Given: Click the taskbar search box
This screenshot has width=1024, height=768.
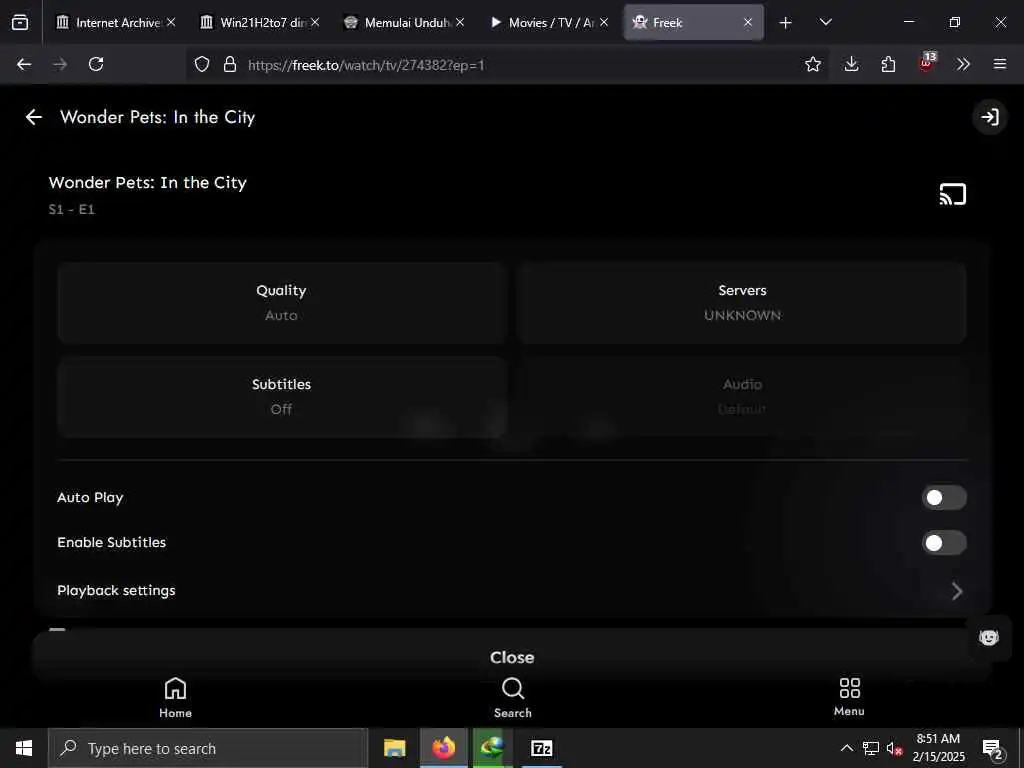Looking at the screenshot, I should [x=208, y=748].
